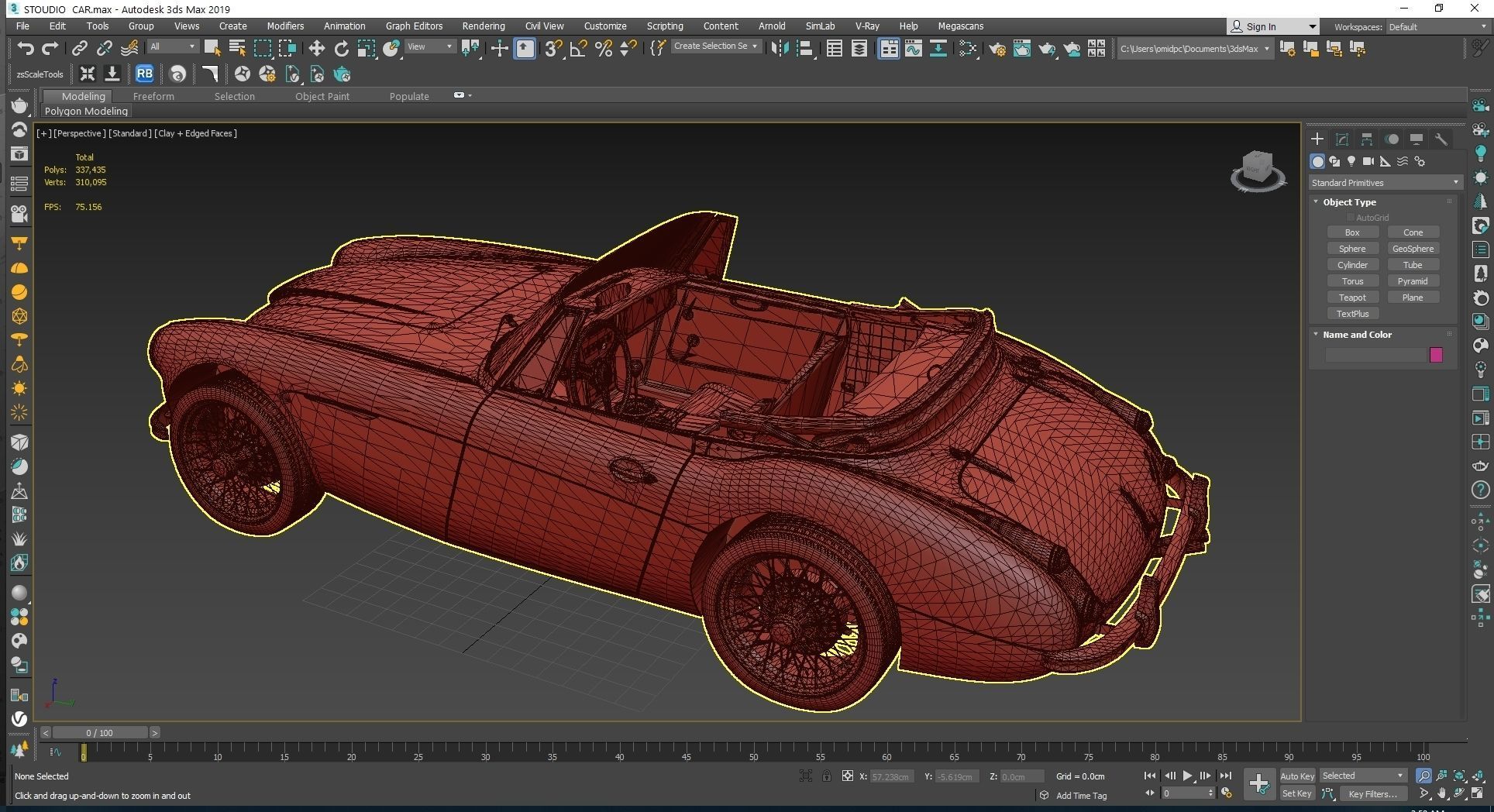Open Select by Name dialog icon
This screenshot has width=1494, height=812.
point(237,48)
